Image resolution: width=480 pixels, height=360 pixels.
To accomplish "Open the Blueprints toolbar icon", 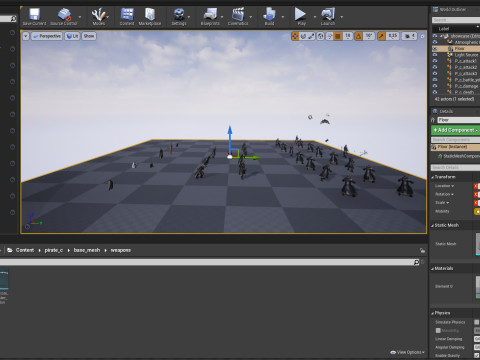I will (210, 16).
